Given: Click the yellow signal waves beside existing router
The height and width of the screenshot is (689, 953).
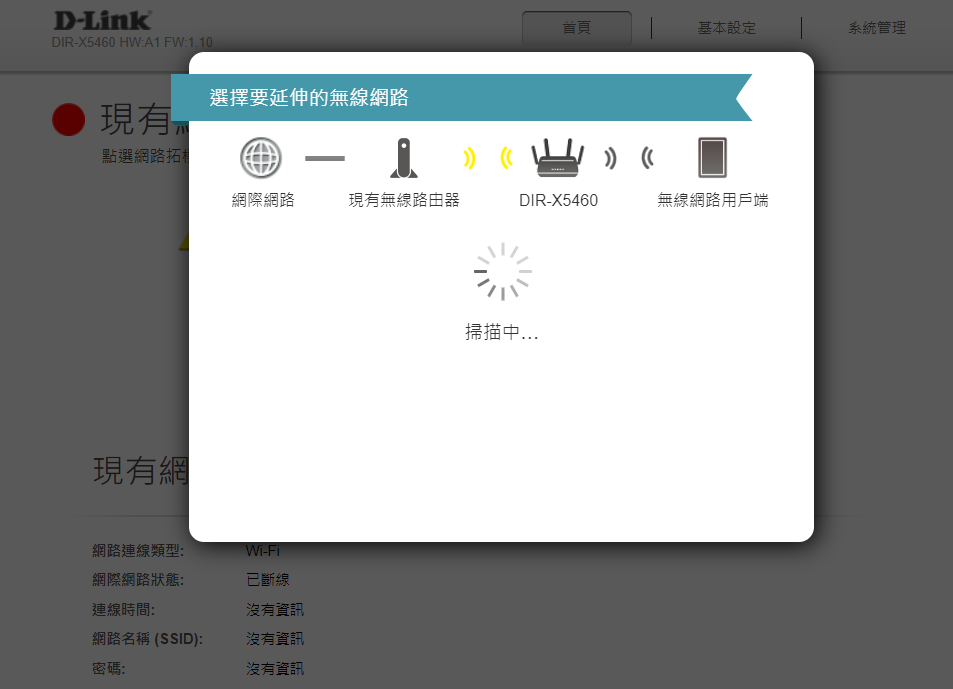Looking at the screenshot, I should coord(468,158).
